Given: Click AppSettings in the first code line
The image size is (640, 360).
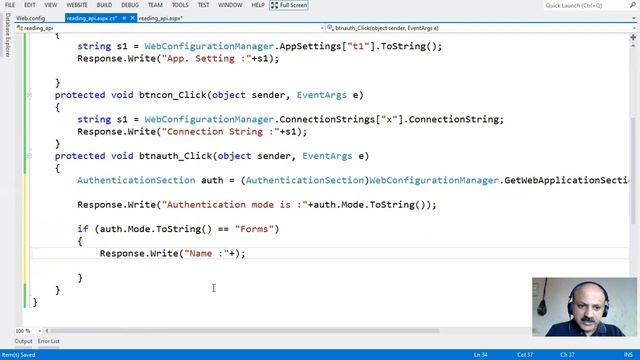Looking at the screenshot, I should pyautogui.click(x=310, y=46).
